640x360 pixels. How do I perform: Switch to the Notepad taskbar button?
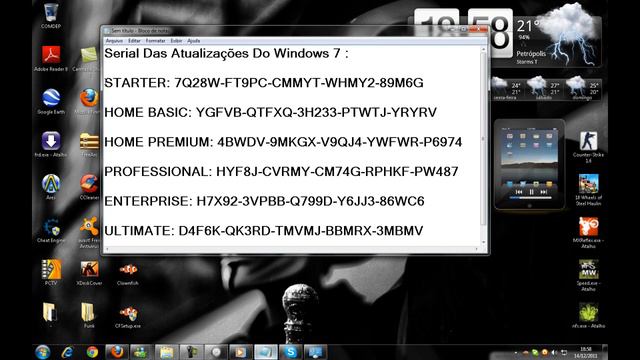click(265, 352)
